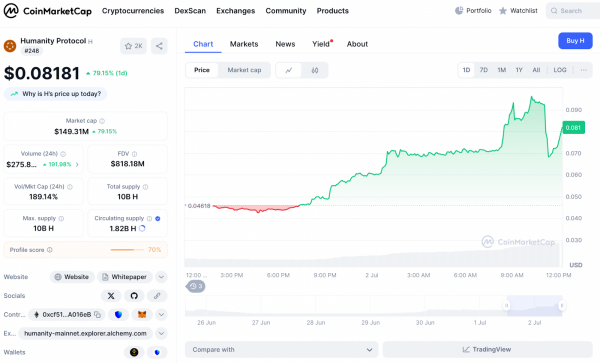Select line chart style
This screenshot has width=600, height=363.
pos(289,70)
